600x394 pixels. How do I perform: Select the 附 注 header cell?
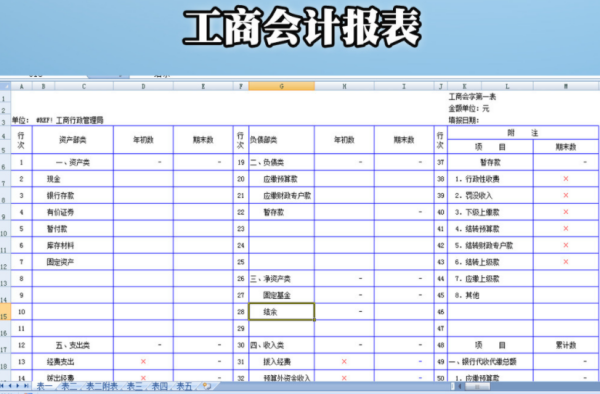click(x=523, y=133)
